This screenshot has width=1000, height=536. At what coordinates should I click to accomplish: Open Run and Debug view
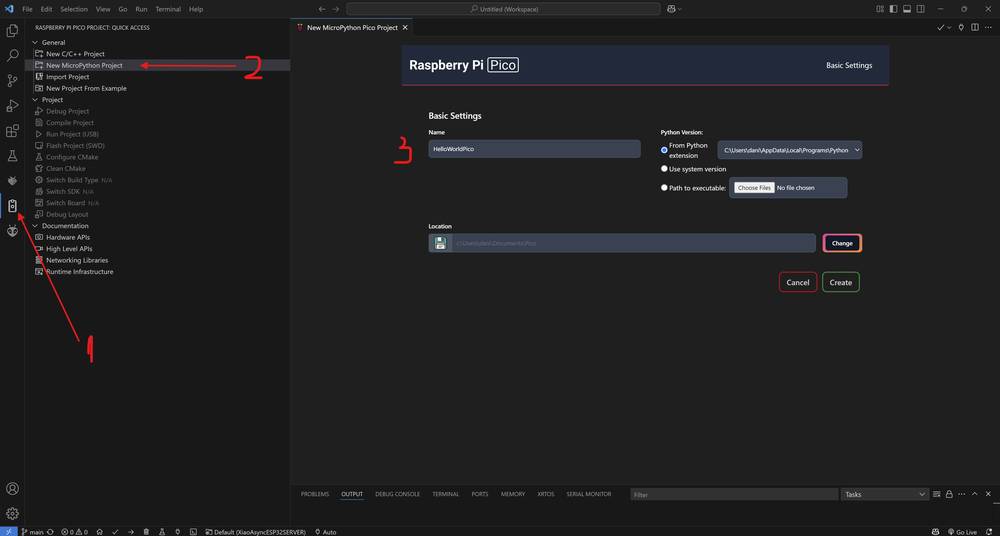[12, 105]
